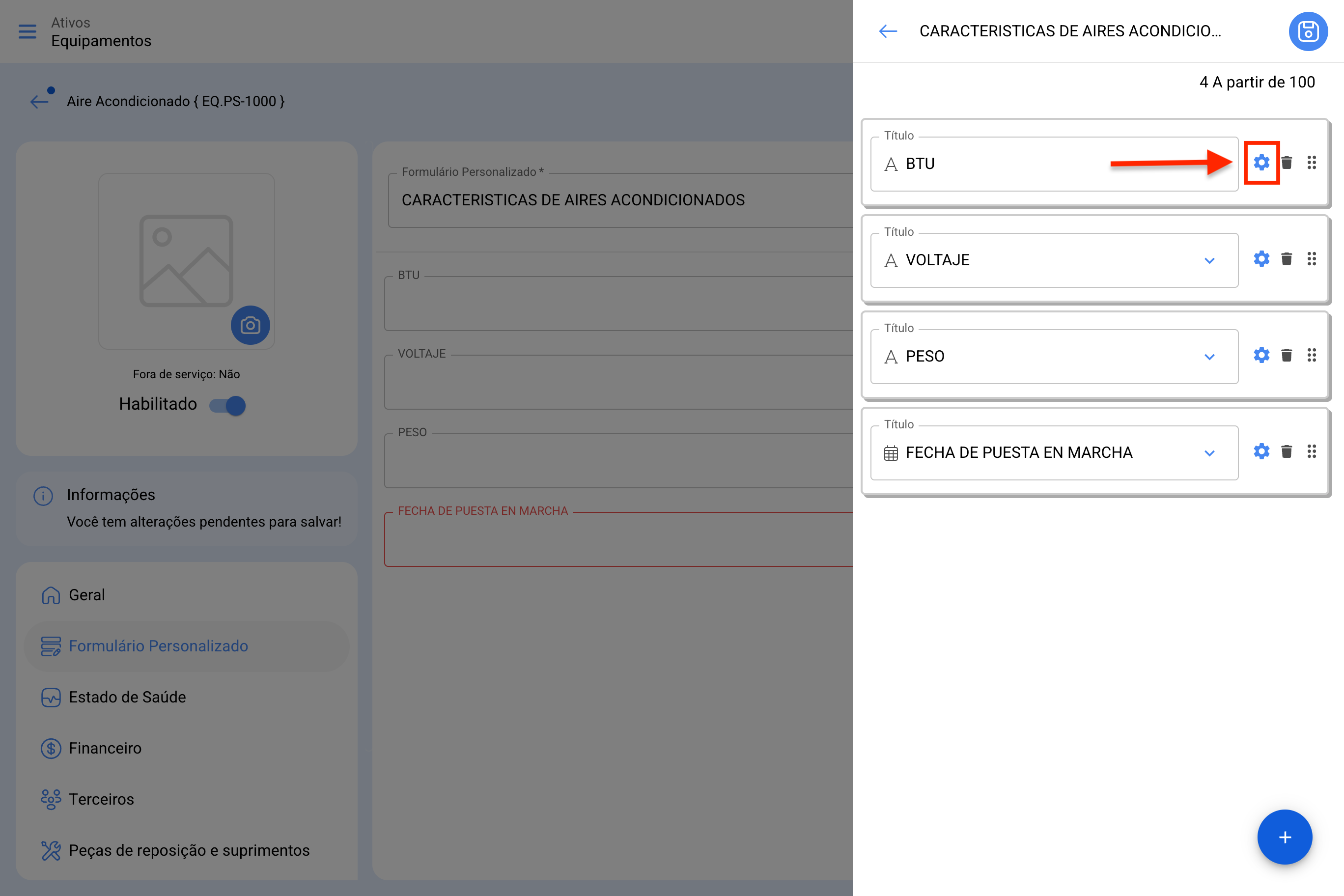Select Formulário Personalizado menu item
This screenshot has height=896, width=1344.
tap(187, 646)
